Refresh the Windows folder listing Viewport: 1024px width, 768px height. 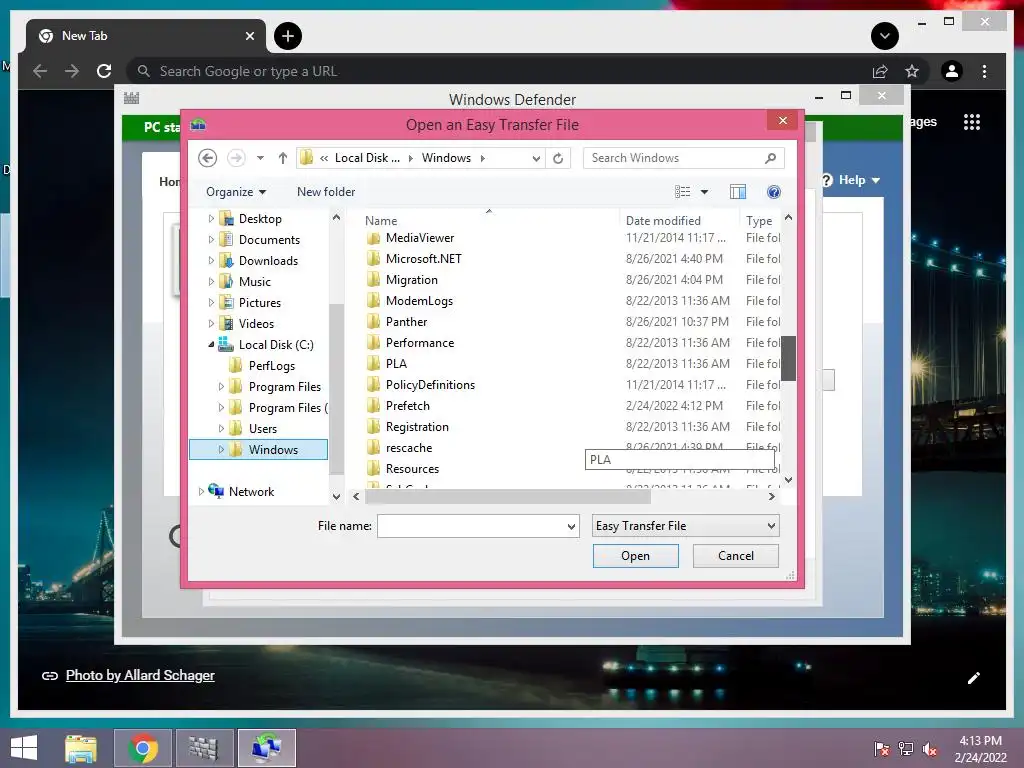click(558, 158)
